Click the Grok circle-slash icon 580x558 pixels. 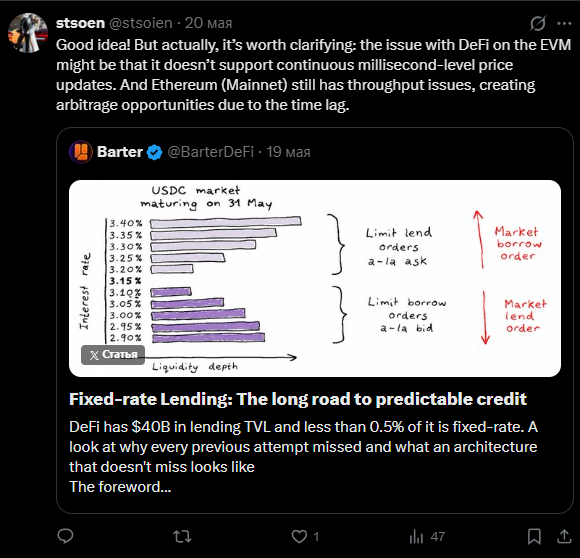click(x=537, y=23)
